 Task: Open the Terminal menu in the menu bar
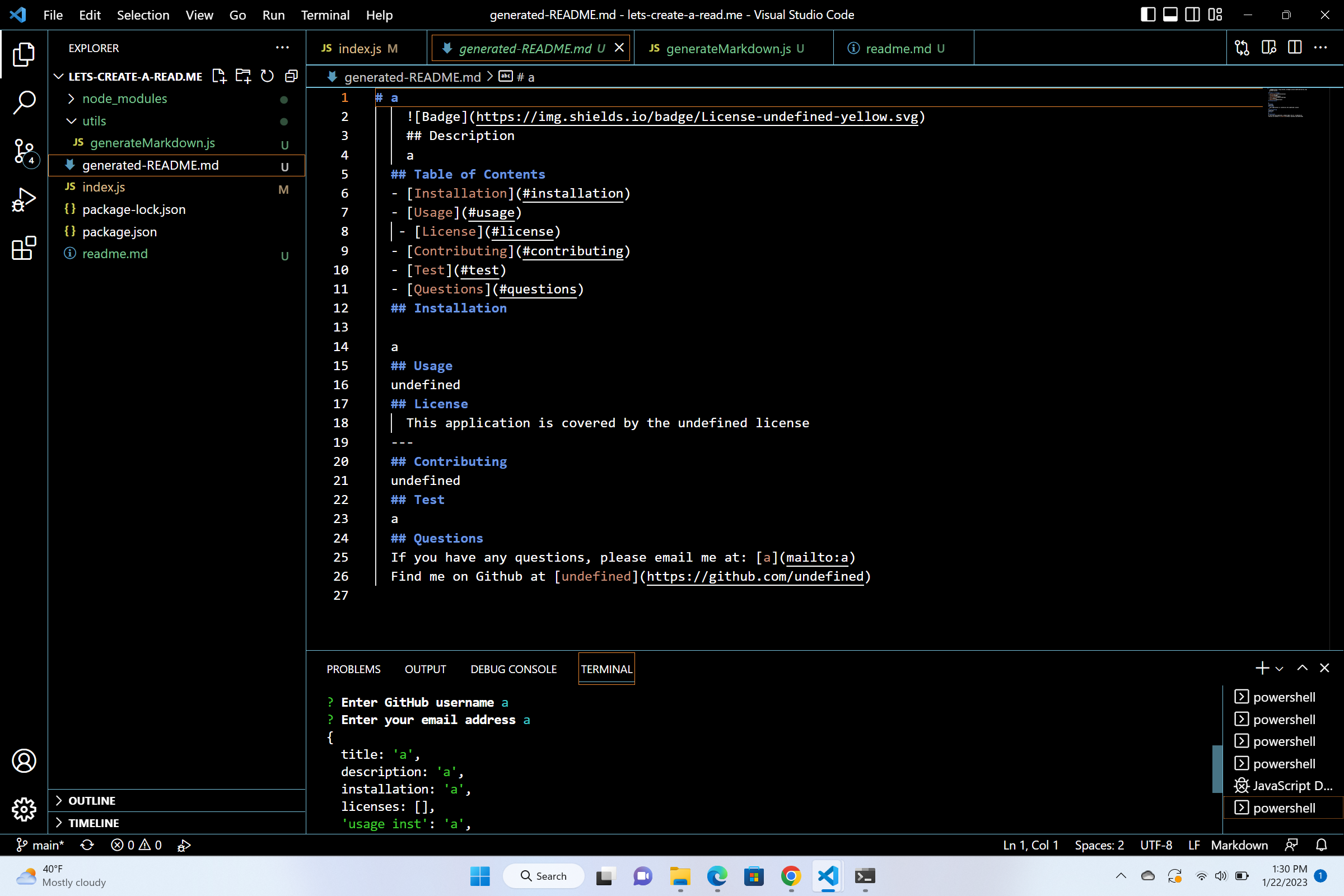point(325,15)
